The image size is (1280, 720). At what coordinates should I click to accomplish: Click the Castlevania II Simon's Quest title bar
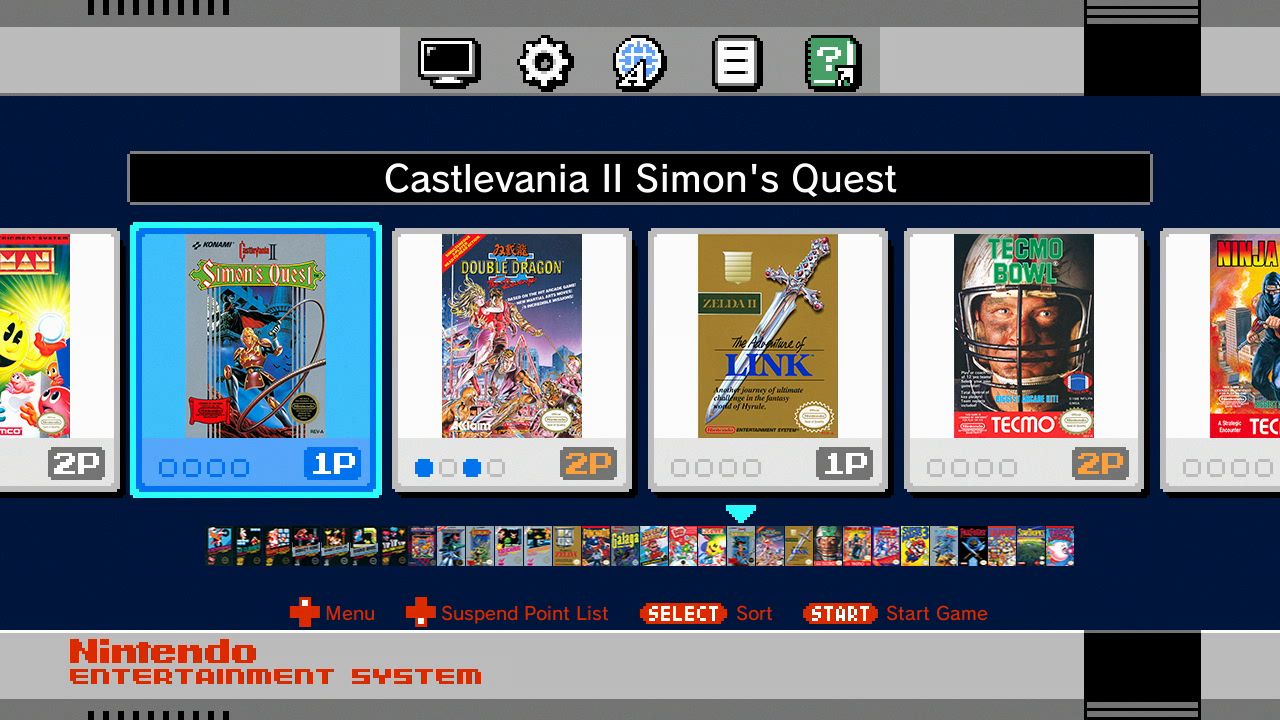(640, 179)
